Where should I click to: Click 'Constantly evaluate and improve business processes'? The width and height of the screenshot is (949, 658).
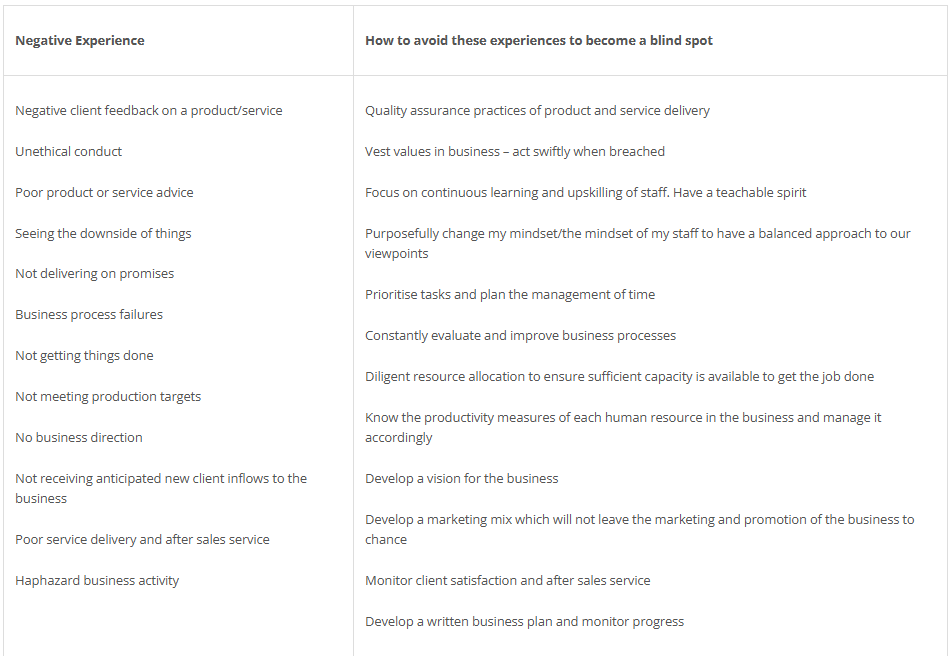point(520,336)
